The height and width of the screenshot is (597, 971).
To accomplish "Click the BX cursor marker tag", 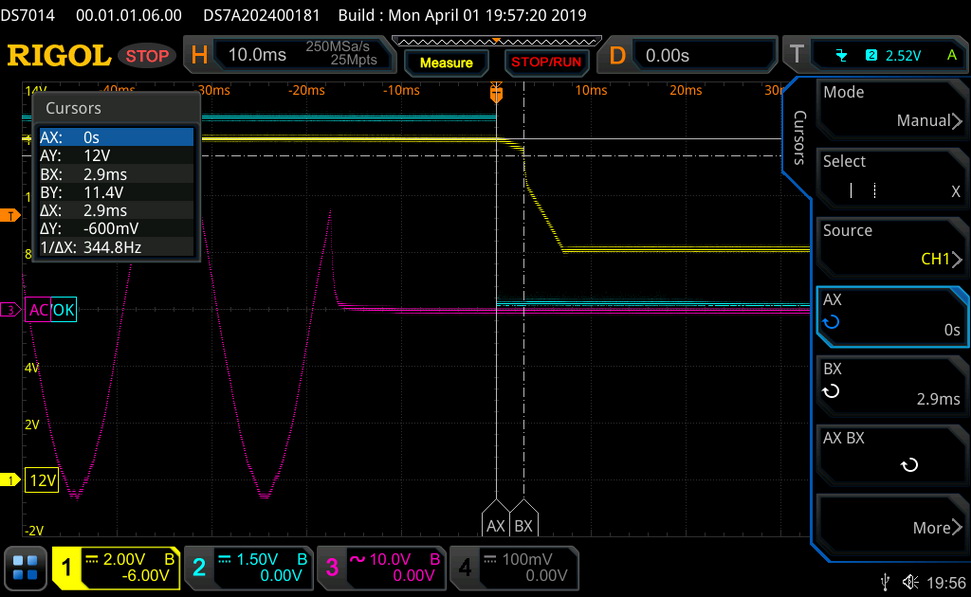I will (524, 518).
